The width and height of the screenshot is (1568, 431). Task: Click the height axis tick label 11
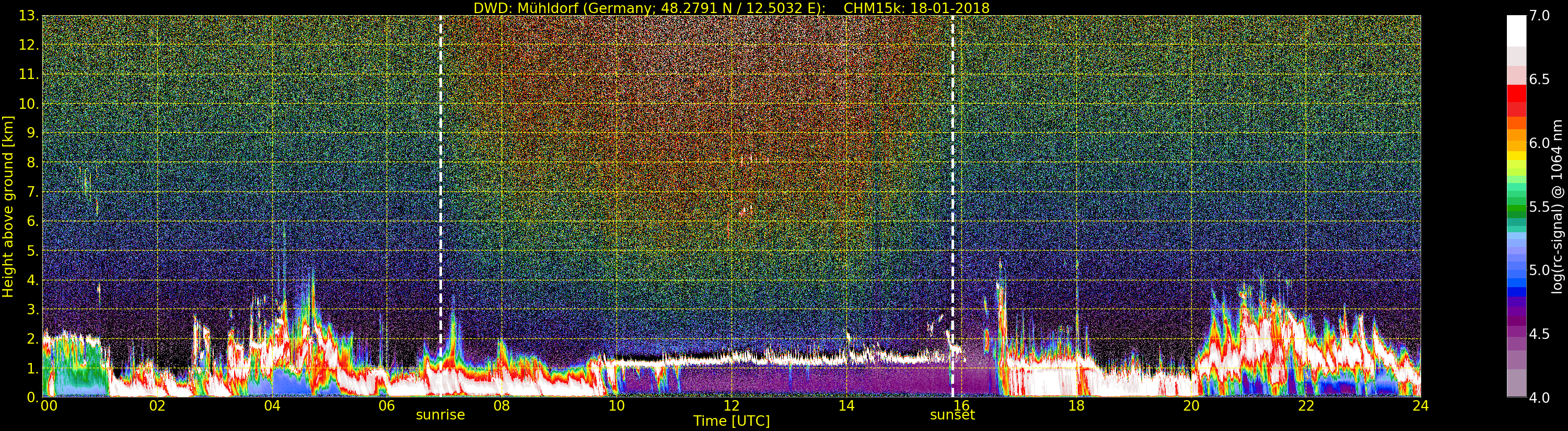29,74
